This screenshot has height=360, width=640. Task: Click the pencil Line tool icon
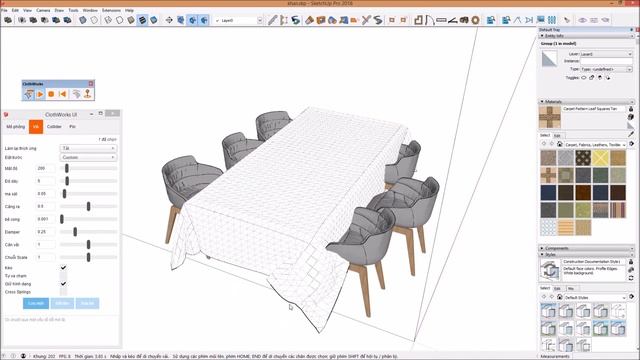(x=272, y=20)
